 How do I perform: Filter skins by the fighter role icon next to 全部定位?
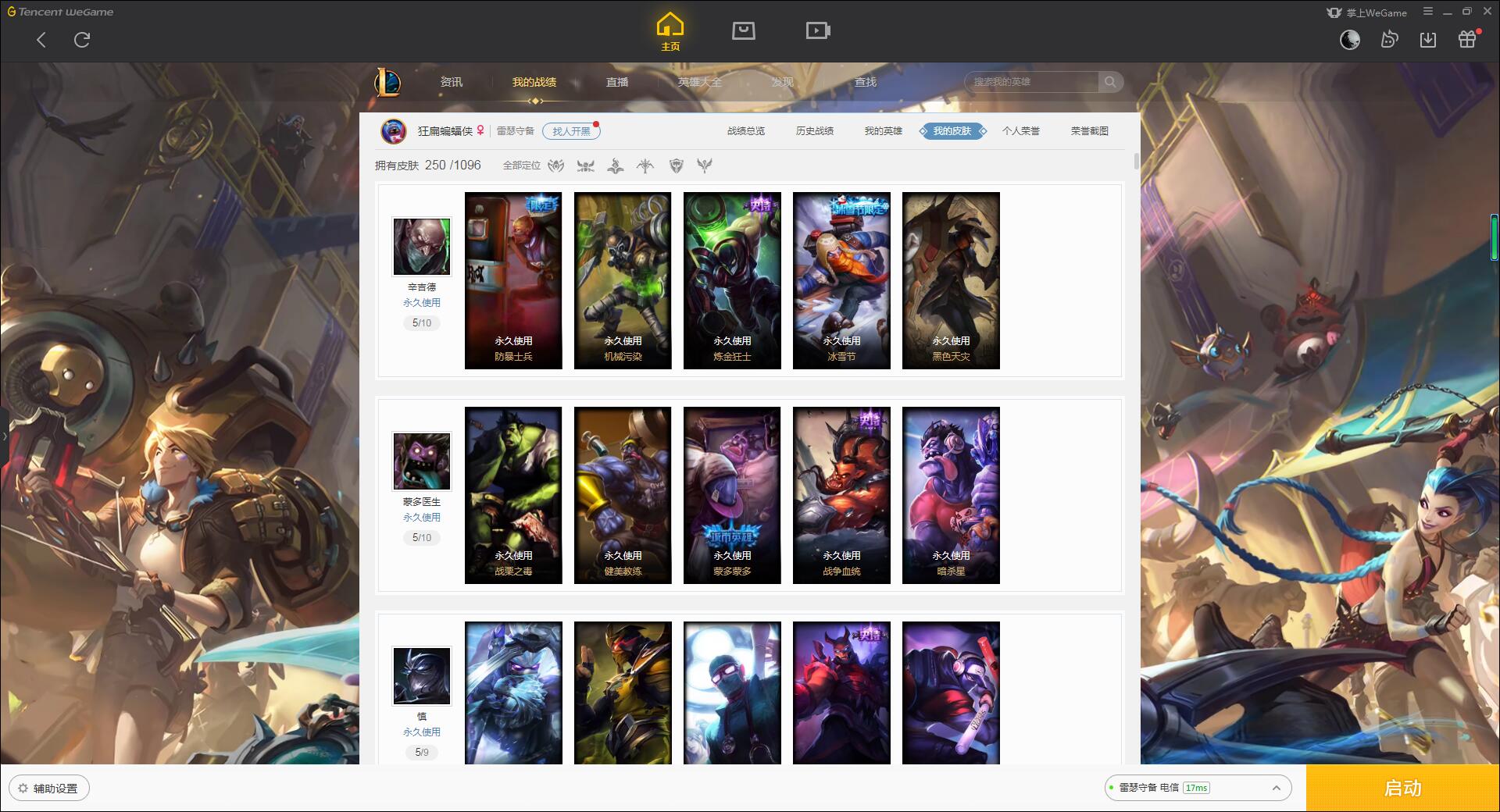pos(555,166)
